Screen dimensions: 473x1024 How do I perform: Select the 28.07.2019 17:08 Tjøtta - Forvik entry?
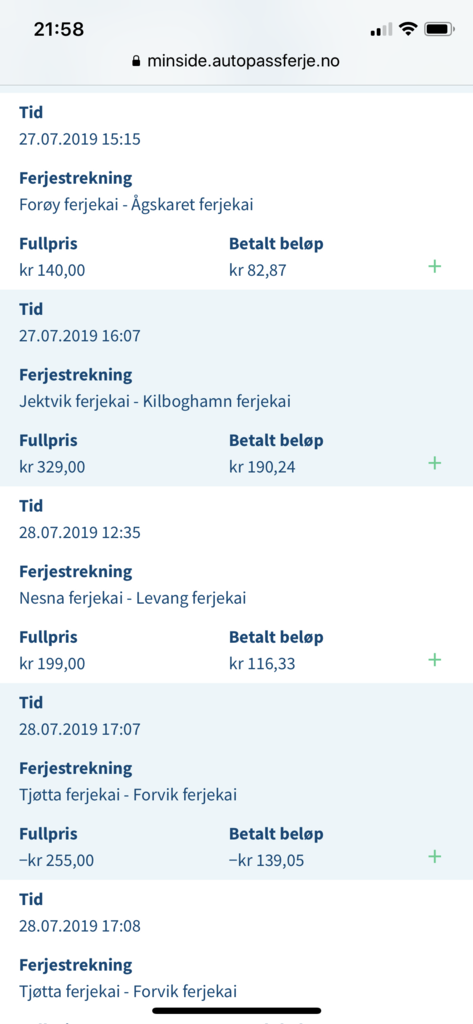pos(236,952)
